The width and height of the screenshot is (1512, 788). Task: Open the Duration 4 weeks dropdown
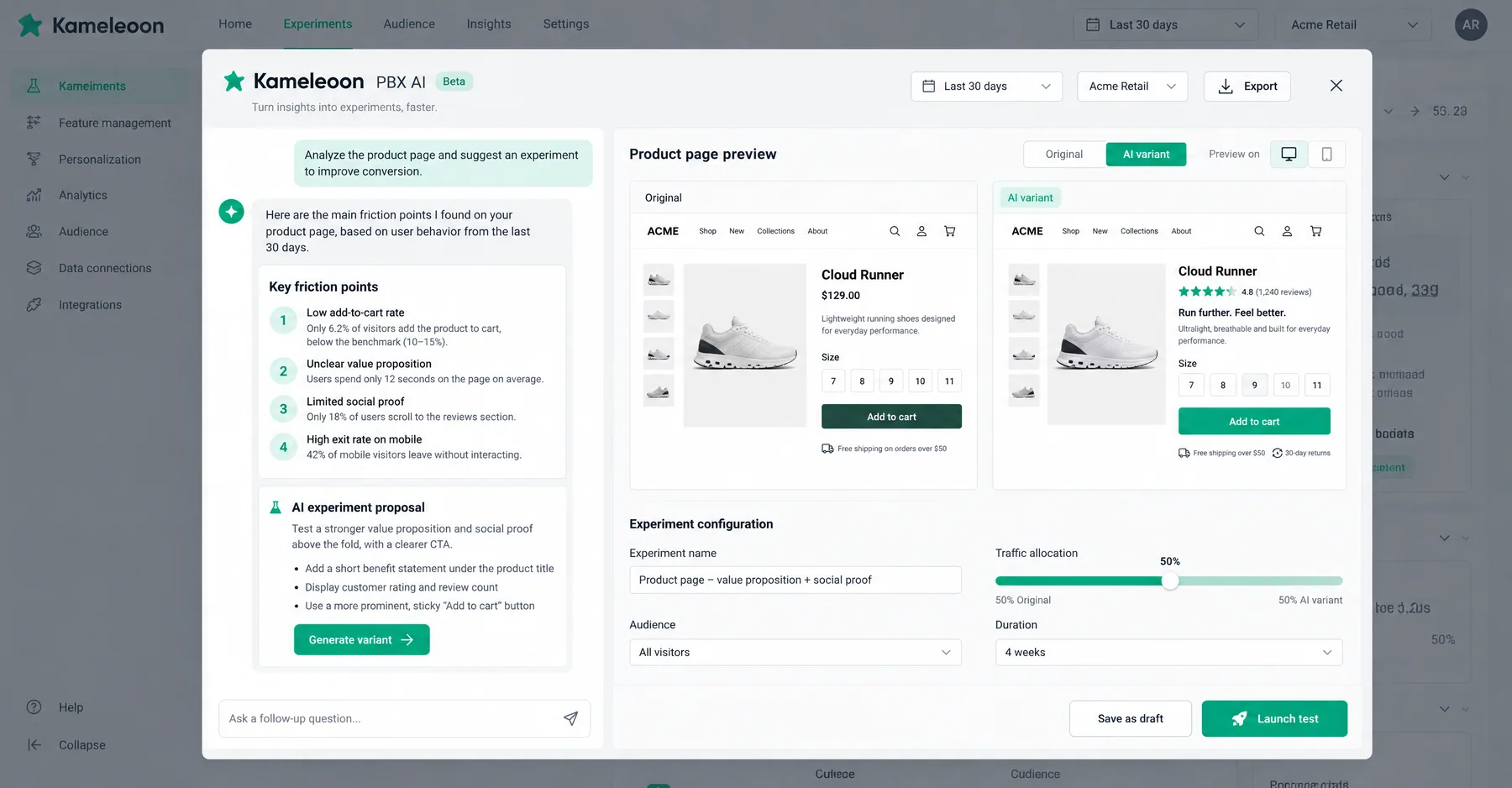click(1168, 652)
